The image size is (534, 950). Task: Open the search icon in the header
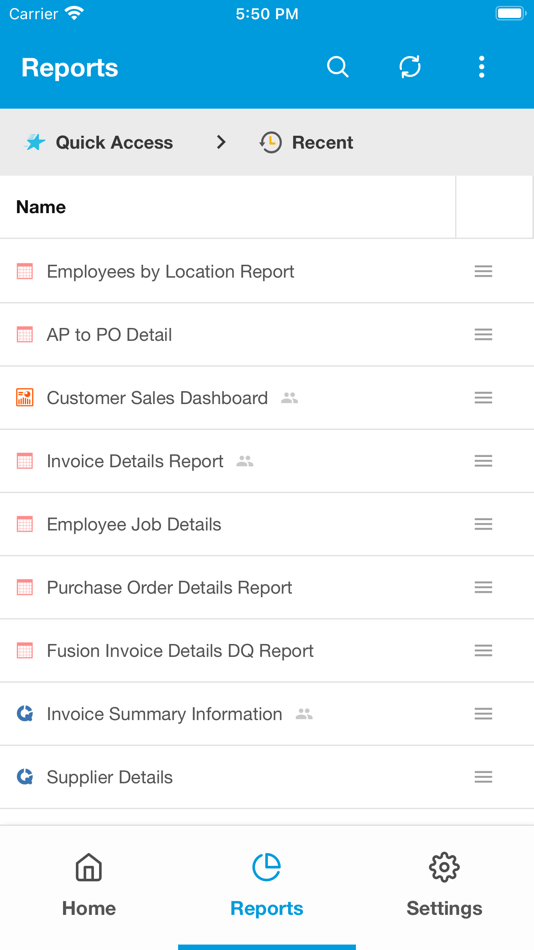[338, 67]
